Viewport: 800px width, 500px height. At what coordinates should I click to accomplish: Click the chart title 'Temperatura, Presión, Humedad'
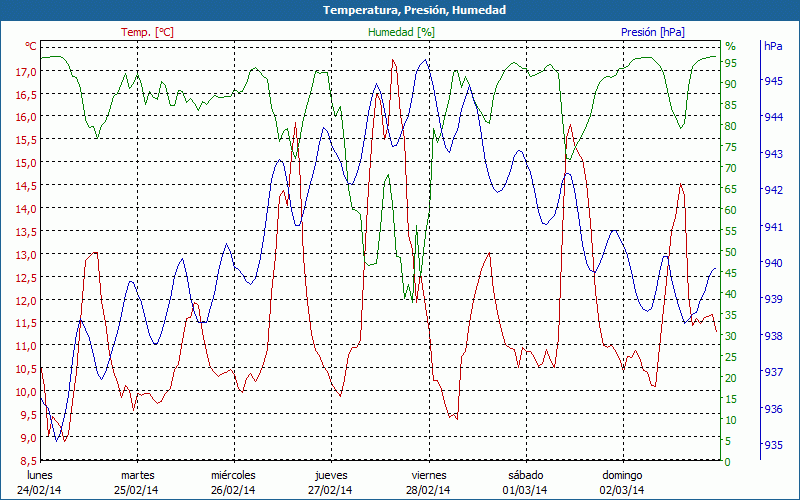point(400,10)
